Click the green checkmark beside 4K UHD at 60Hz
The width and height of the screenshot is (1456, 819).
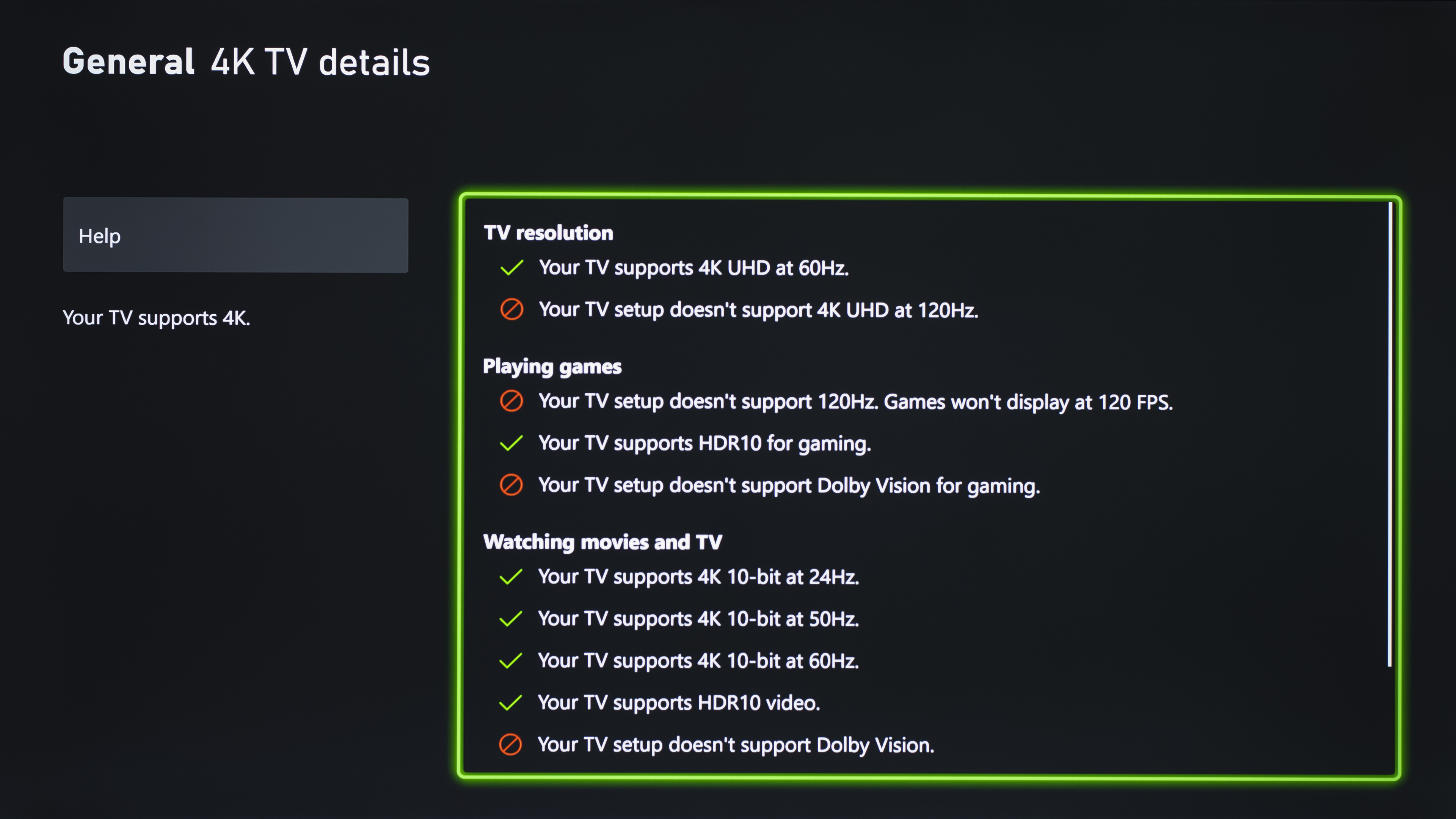coord(511,267)
